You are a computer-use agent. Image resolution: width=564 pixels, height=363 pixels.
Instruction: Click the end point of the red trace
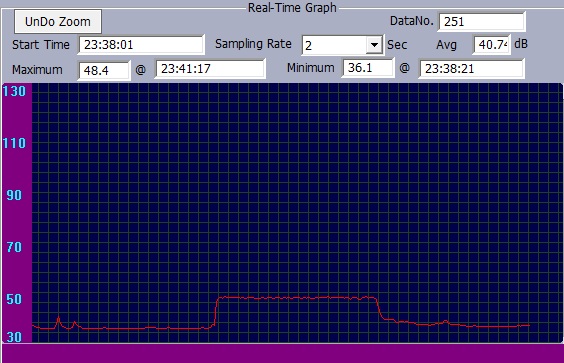coord(529,325)
